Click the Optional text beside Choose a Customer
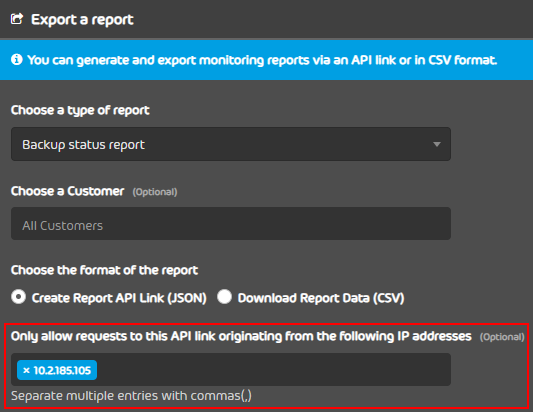 pyautogui.click(x=155, y=192)
